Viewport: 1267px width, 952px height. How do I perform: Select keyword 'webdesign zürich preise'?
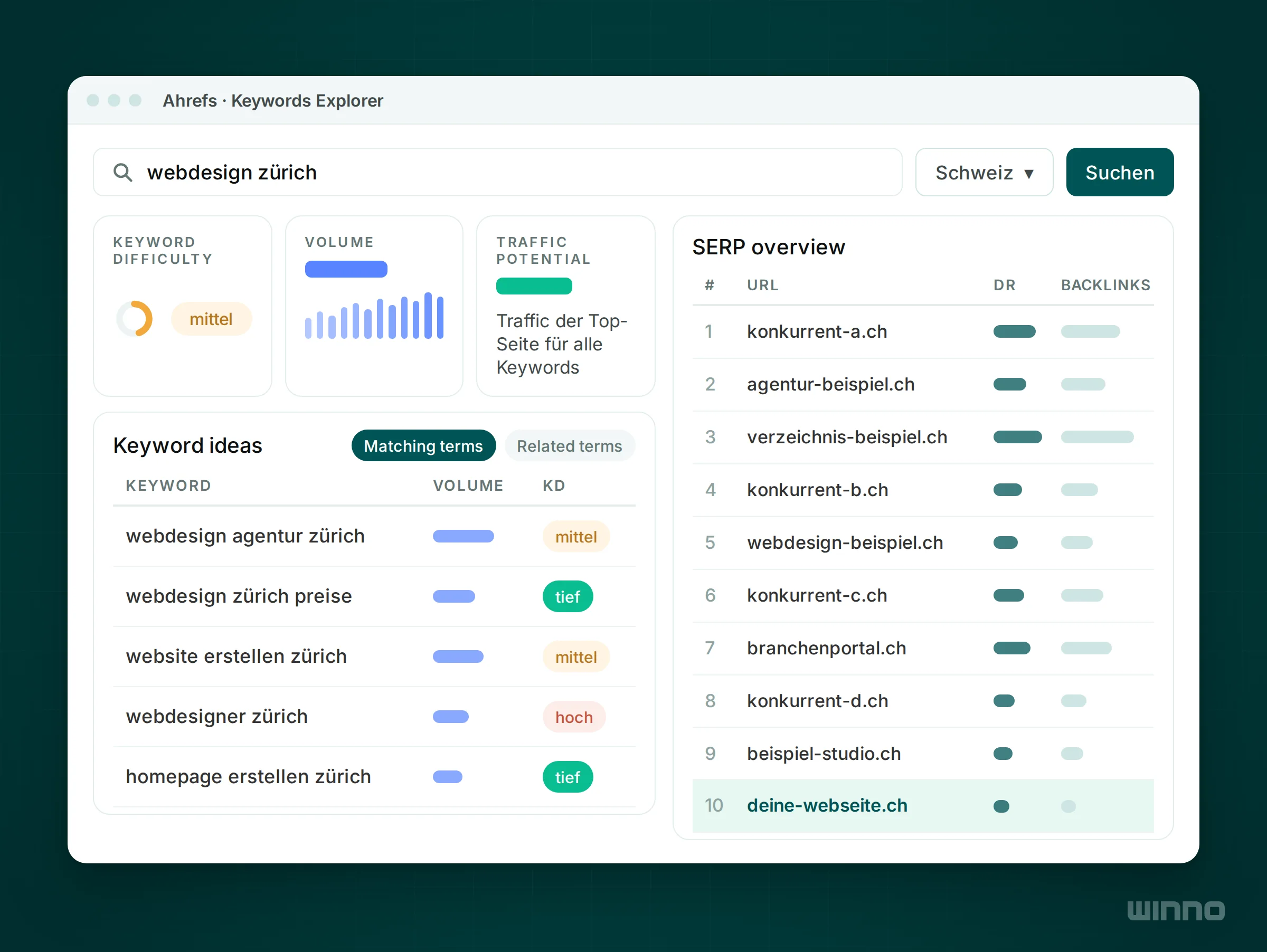pyautogui.click(x=239, y=596)
